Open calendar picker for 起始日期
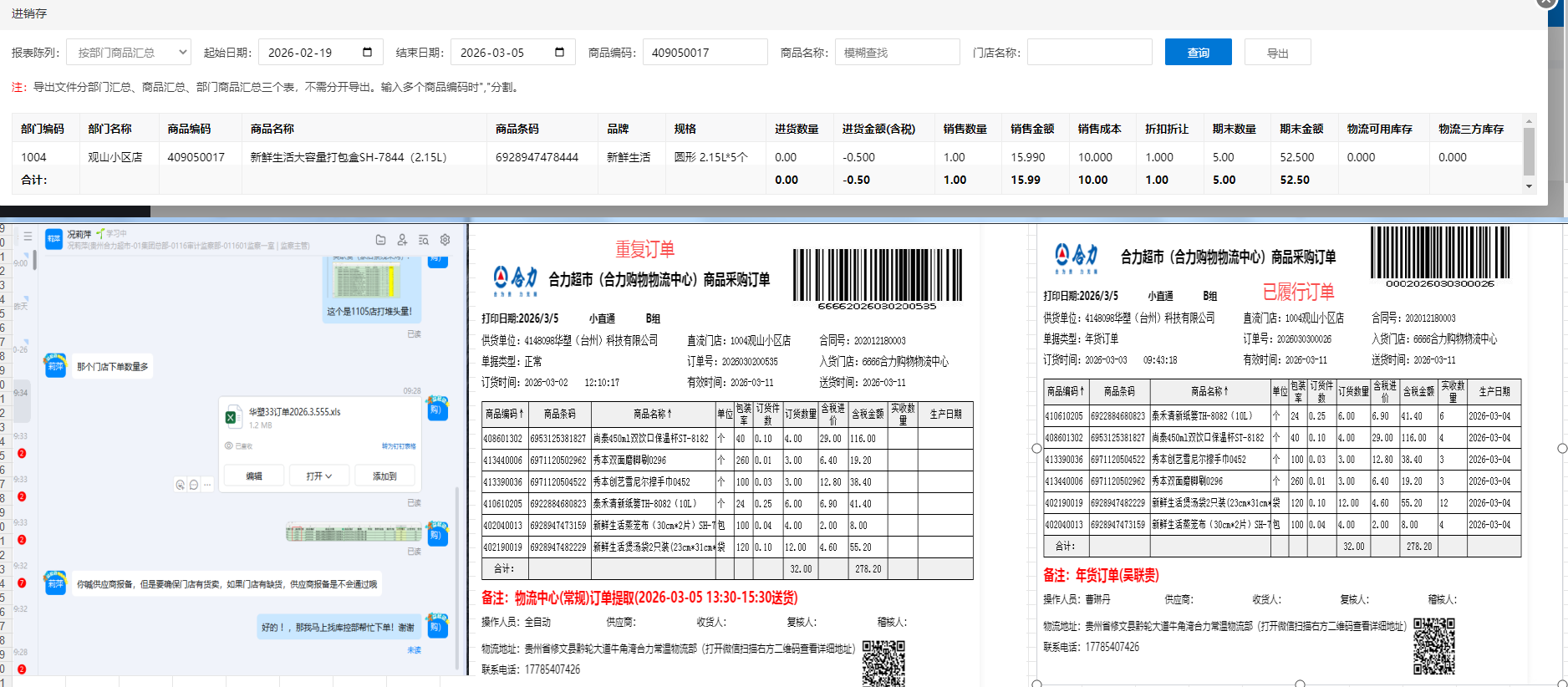 pyautogui.click(x=367, y=52)
